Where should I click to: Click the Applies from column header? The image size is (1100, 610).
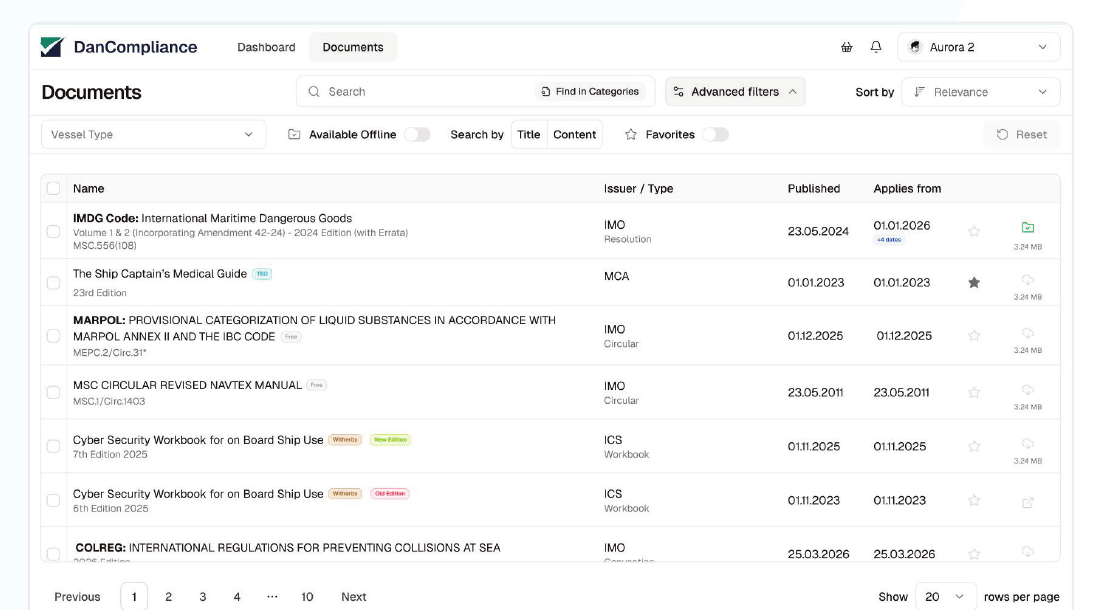point(907,189)
